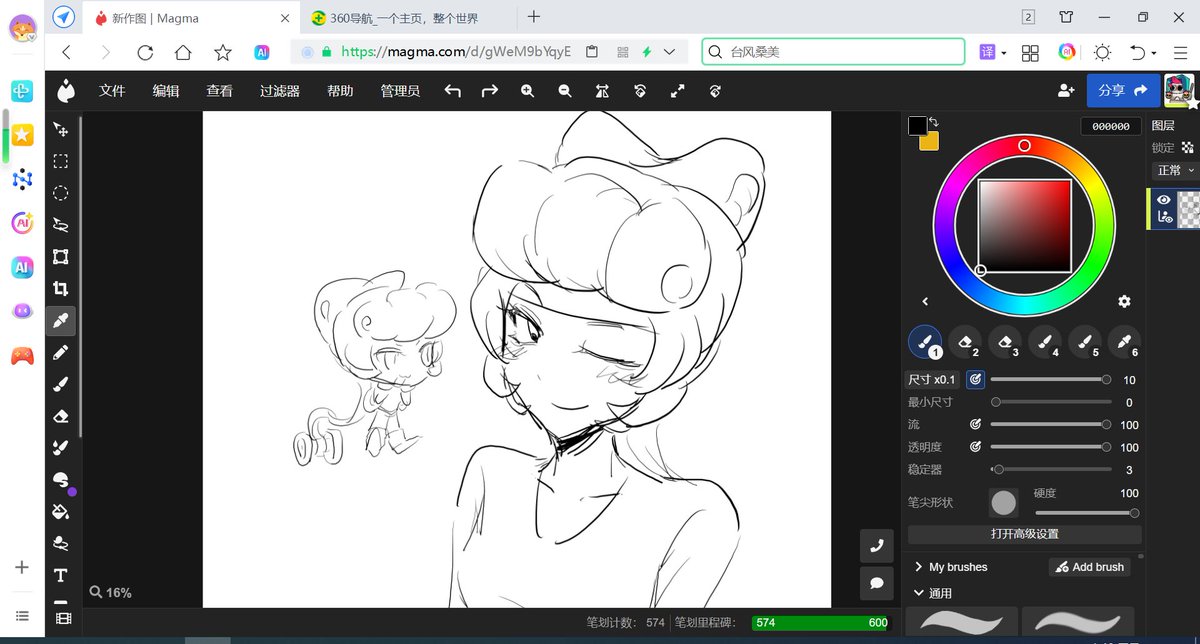This screenshot has height=644, width=1200.
Task: Open the voice call button
Action: (877, 546)
